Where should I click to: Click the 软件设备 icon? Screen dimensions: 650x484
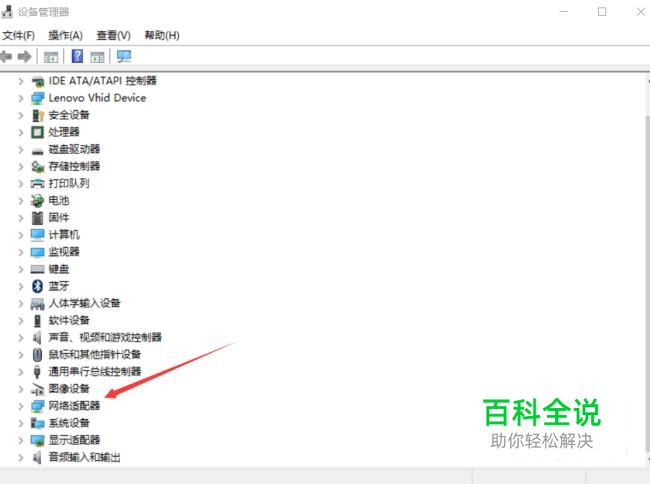pos(38,320)
